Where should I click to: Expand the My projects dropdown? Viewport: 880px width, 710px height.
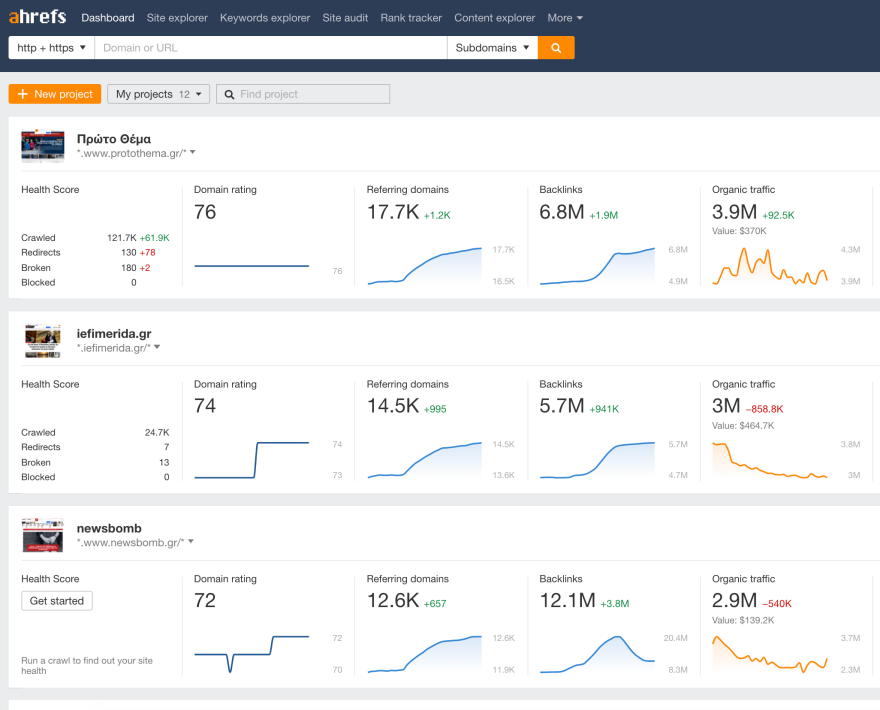(x=158, y=94)
